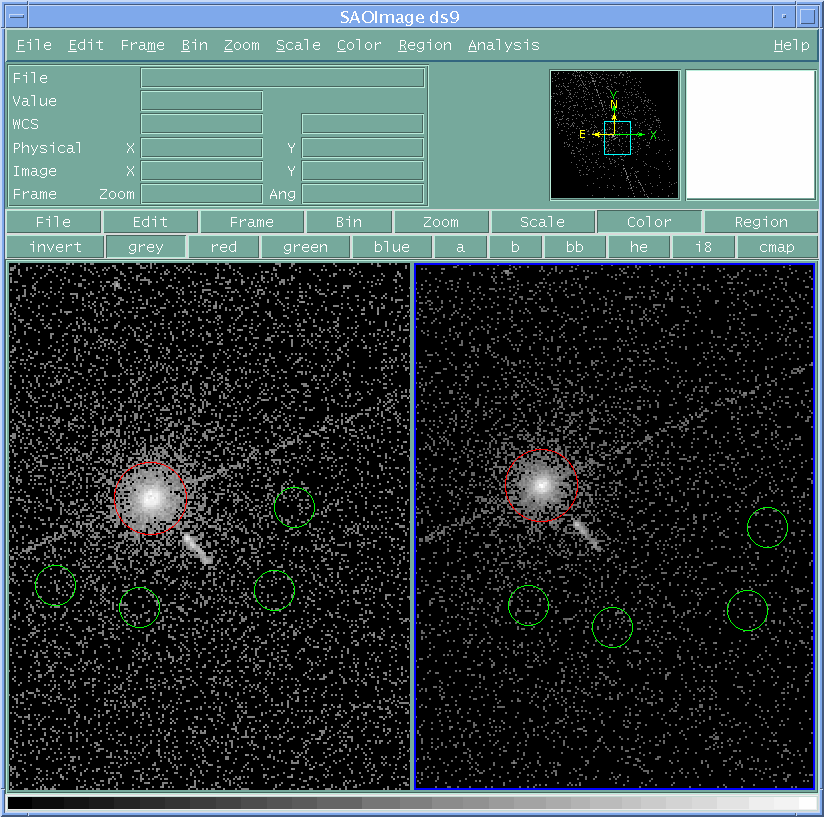Image resolution: width=824 pixels, height=817 pixels.
Task: Open the Color menu
Action: 359,45
